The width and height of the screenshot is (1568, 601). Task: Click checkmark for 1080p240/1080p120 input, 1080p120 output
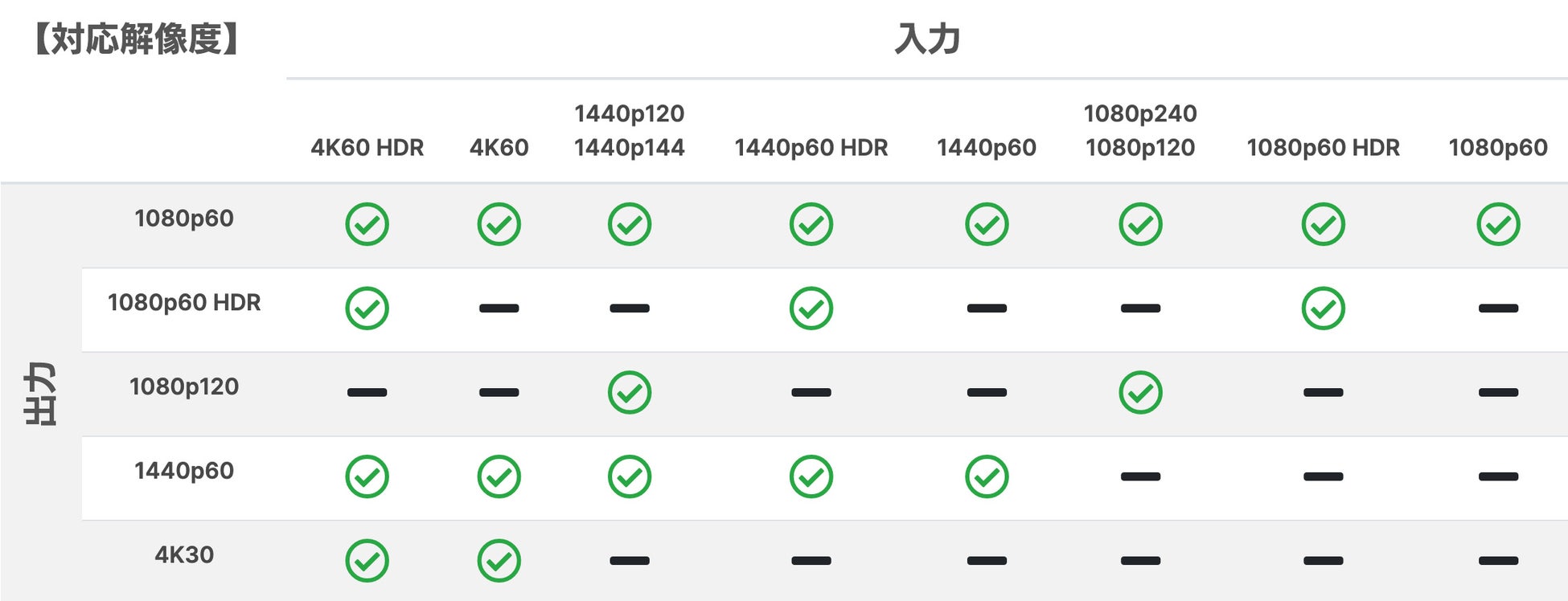(1140, 392)
